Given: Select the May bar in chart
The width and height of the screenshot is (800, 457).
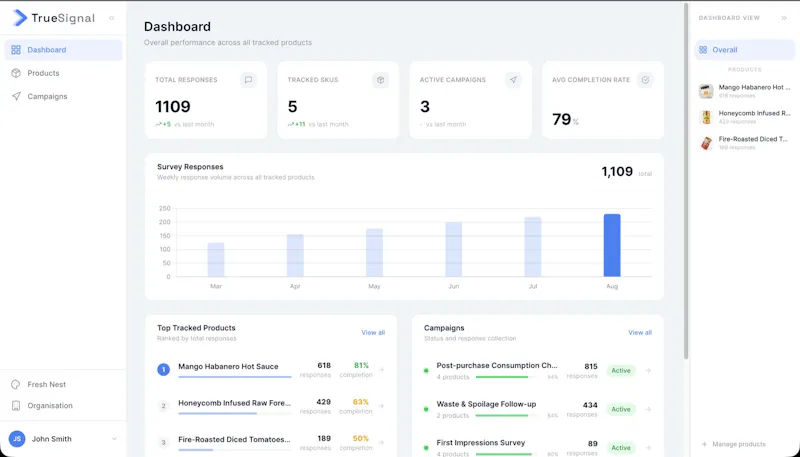Looking at the screenshot, I should 374,253.
